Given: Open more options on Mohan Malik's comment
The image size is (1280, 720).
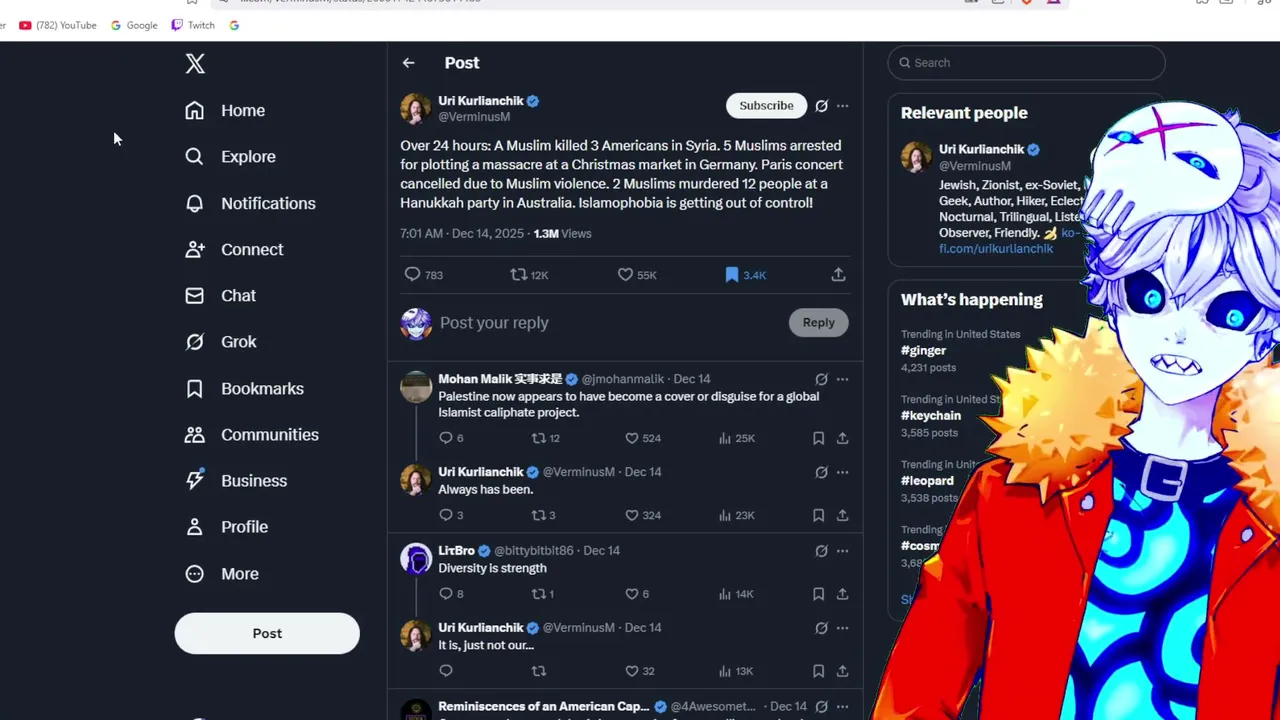Looking at the screenshot, I should click(842, 379).
